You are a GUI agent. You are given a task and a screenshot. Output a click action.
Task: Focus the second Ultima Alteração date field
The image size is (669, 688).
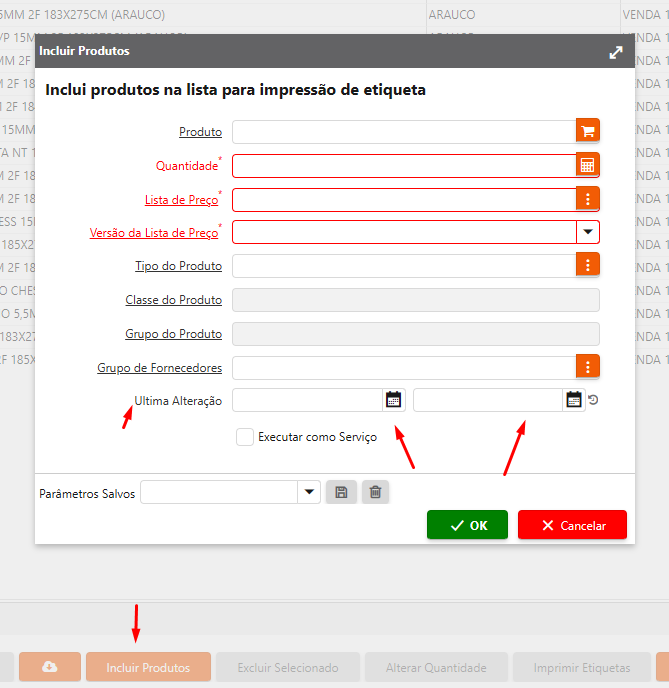tap(488, 400)
